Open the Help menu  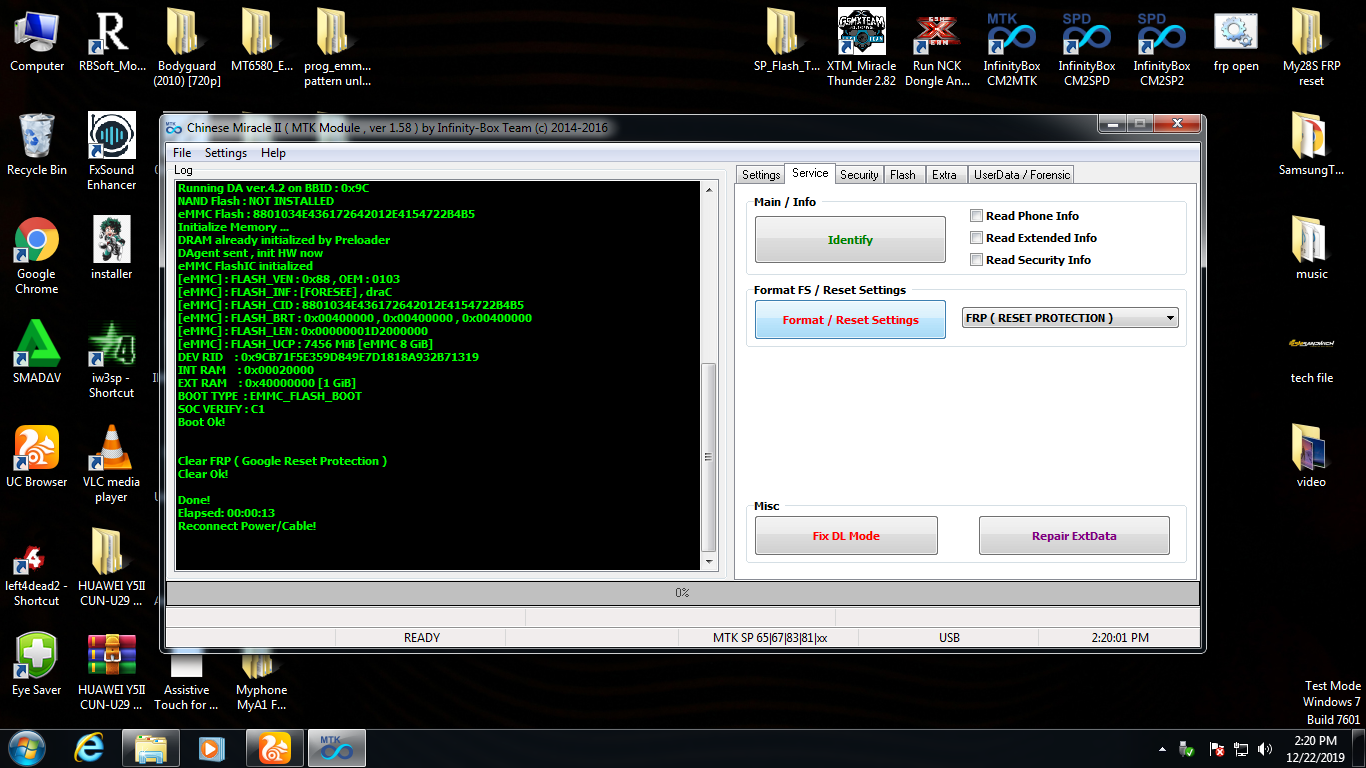(273, 153)
